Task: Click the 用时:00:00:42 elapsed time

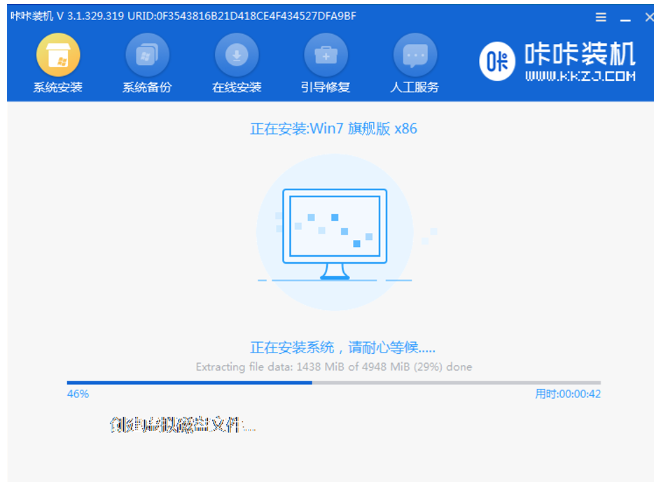Action: pyautogui.click(x=568, y=394)
